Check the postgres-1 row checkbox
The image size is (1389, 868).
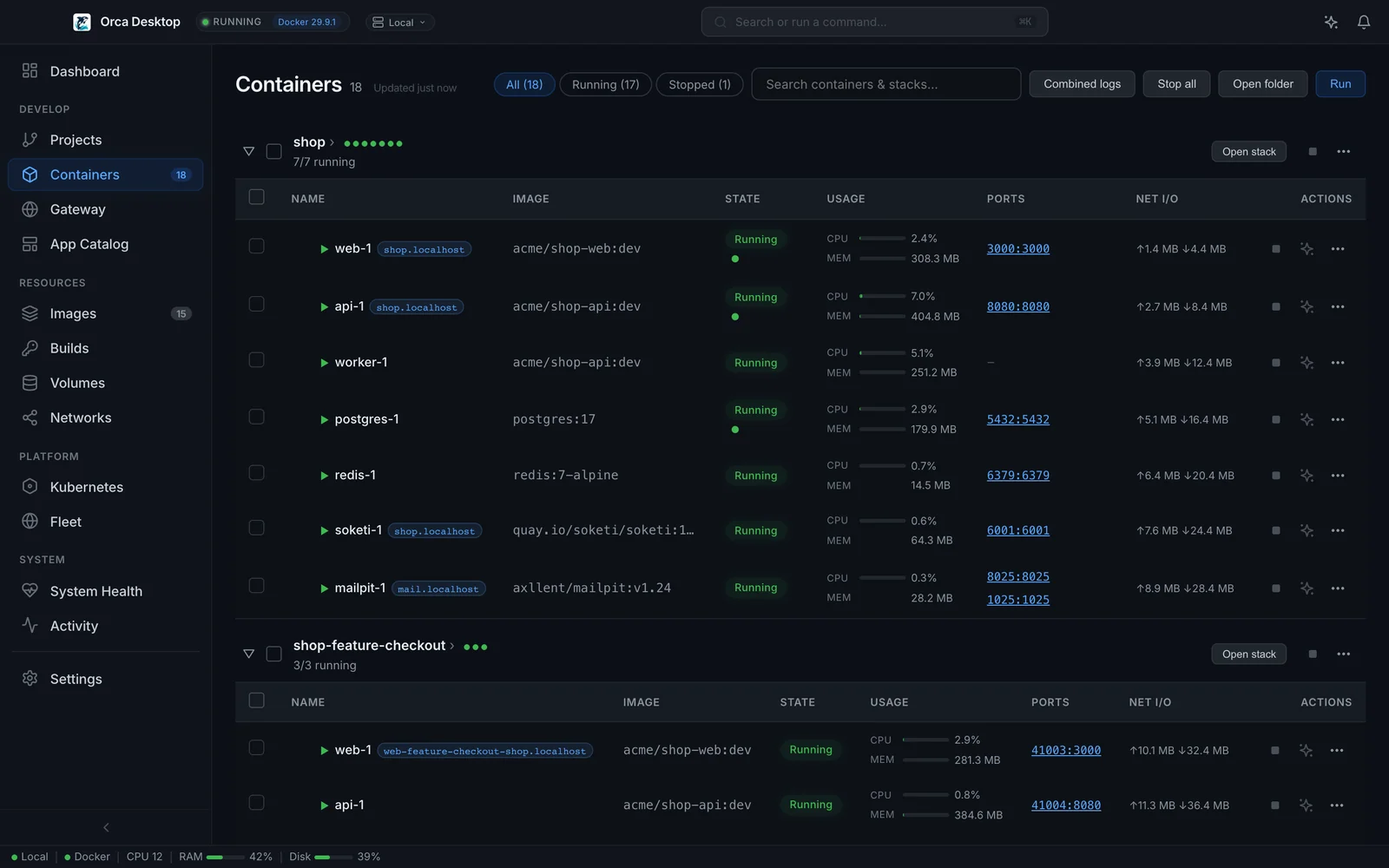(256, 417)
